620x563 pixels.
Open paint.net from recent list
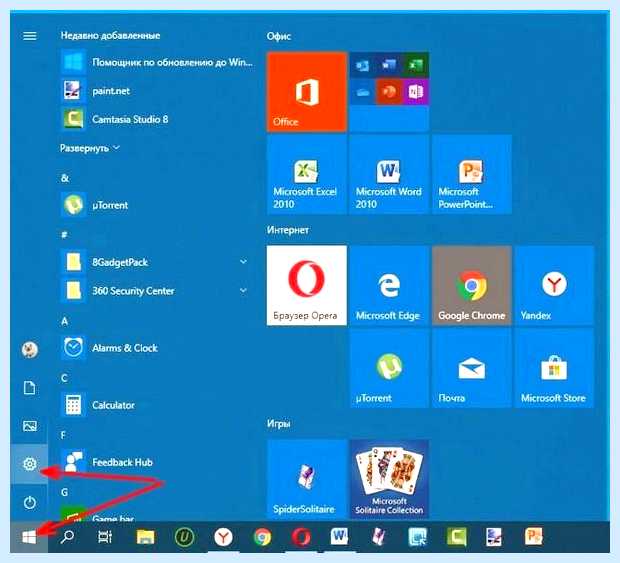(x=157, y=91)
